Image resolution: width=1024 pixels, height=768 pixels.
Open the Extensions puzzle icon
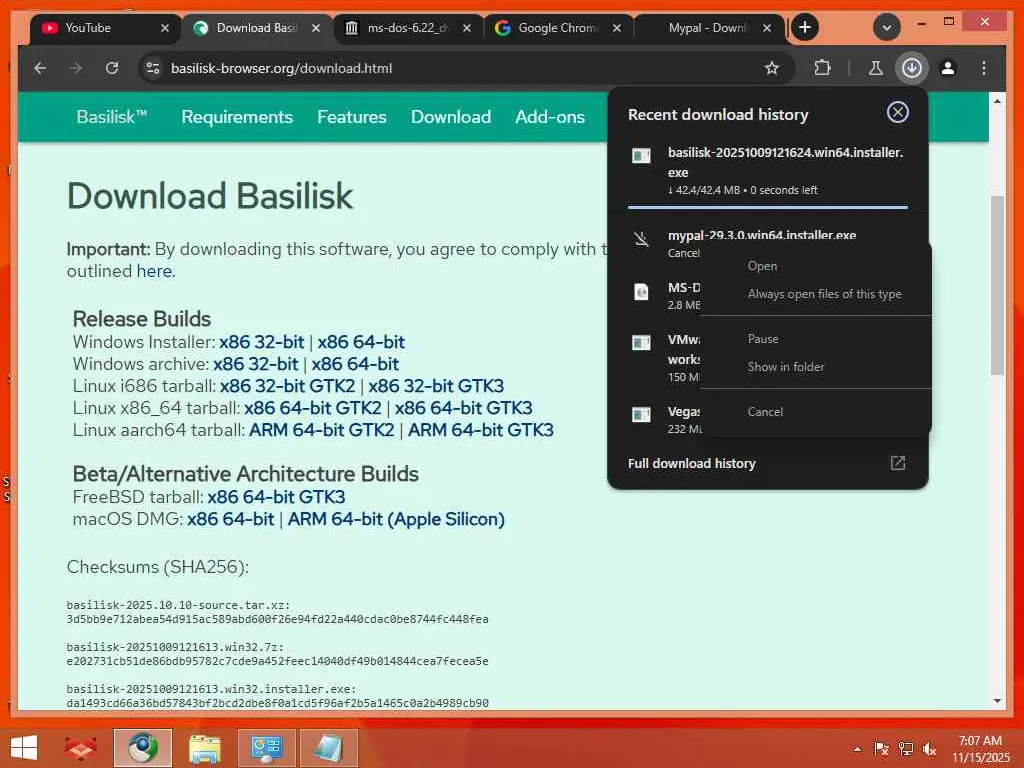pyautogui.click(x=822, y=68)
